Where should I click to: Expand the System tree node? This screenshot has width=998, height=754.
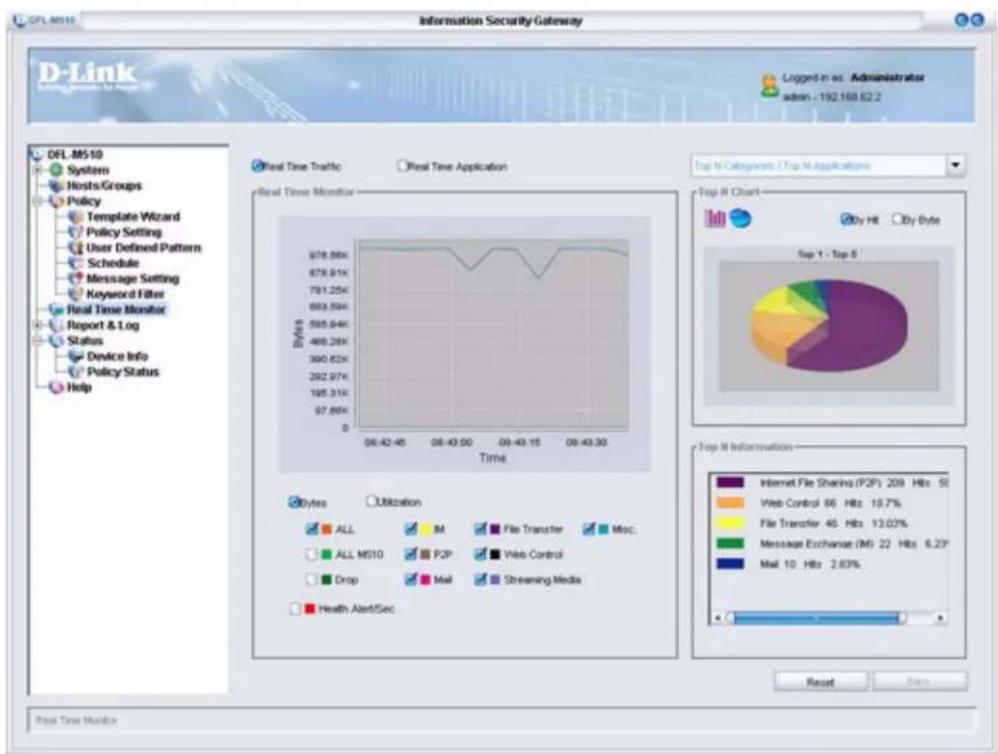[38, 170]
